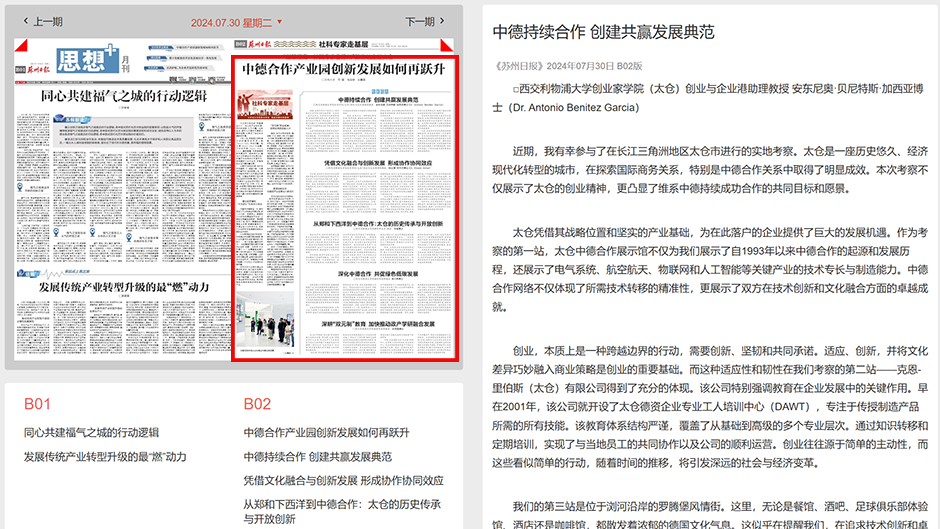Image resolution: width=940 pixels, height=529 pixels.
Task: Click author name text Dr. Antonio Benitez Garcia
Action: pyautogui.click(x=574, y=107)
